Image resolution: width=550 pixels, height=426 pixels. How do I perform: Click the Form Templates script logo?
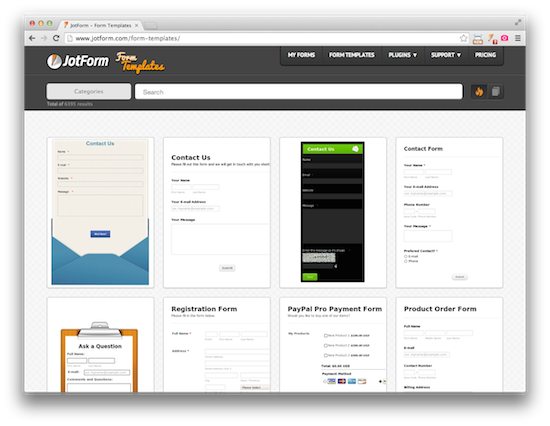click(x=140, y=62)
